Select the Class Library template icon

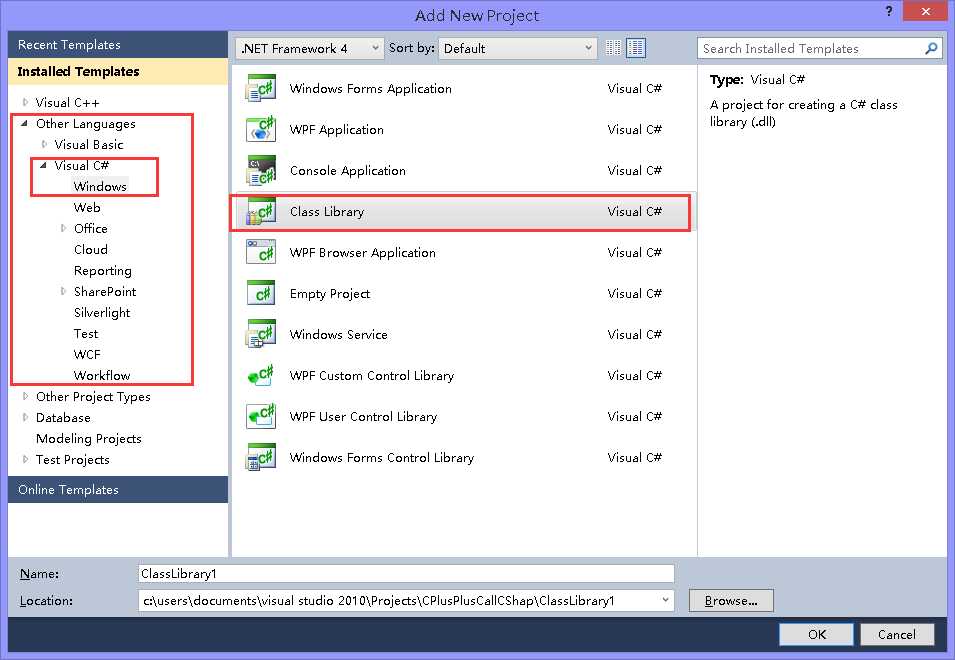[x=261, y=211]
